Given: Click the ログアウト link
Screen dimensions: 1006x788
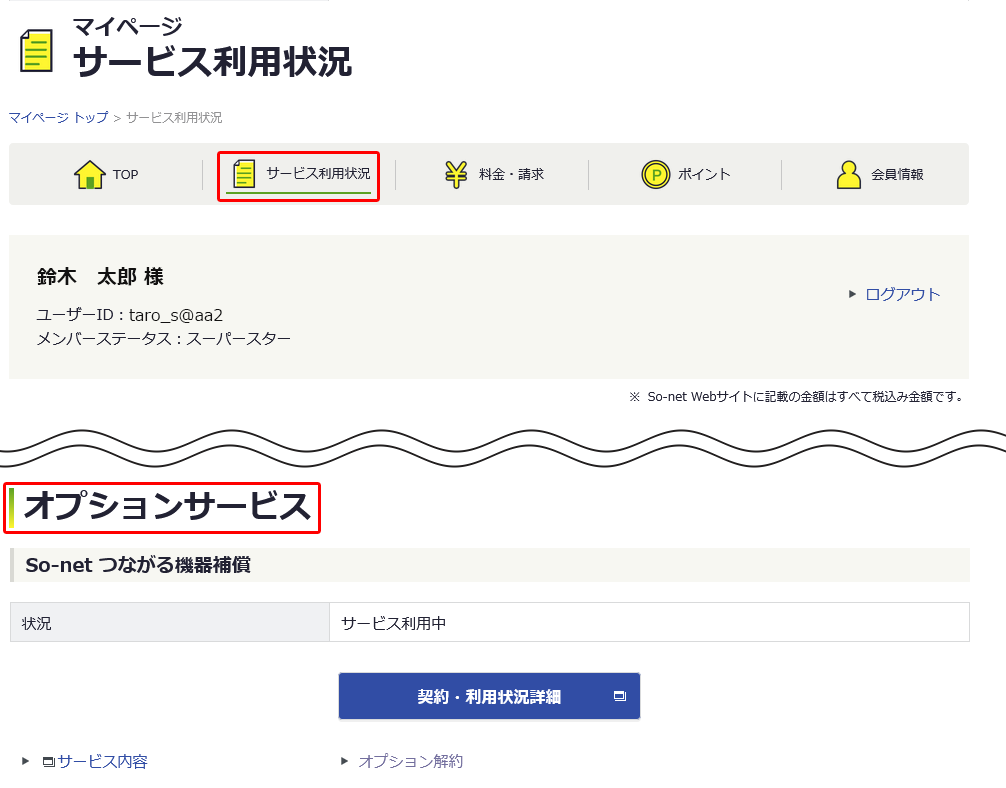Looking at the screenshot, I should point(902,294).
